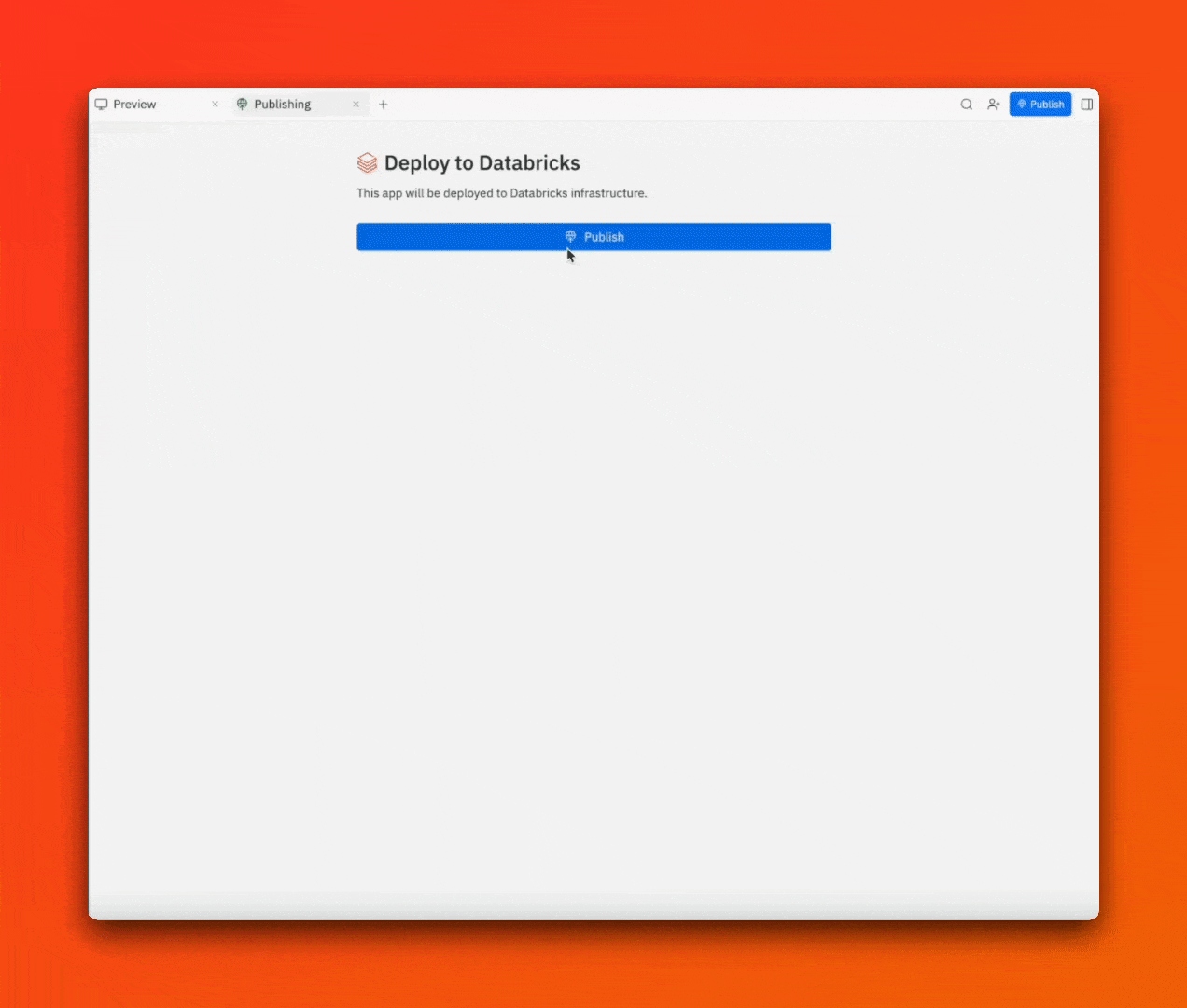The width and height of the screenshot is (1187, 1008).
Task: Click the Databricks infrastructure description text
Action: click(502, 192)
